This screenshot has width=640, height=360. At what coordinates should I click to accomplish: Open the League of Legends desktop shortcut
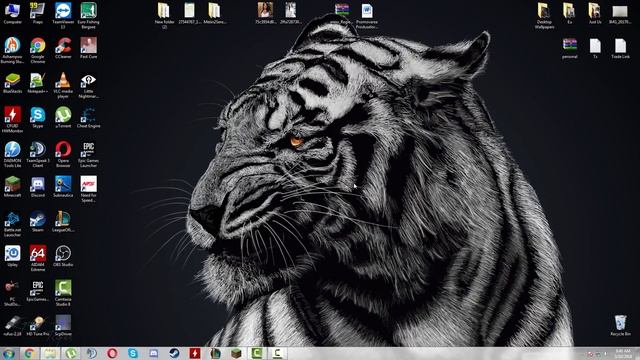point(63,221)
